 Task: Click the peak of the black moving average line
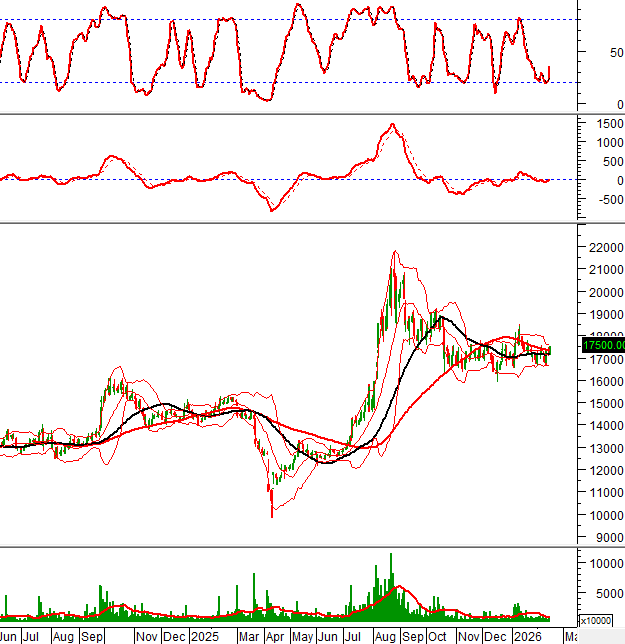tap(440, 318)
